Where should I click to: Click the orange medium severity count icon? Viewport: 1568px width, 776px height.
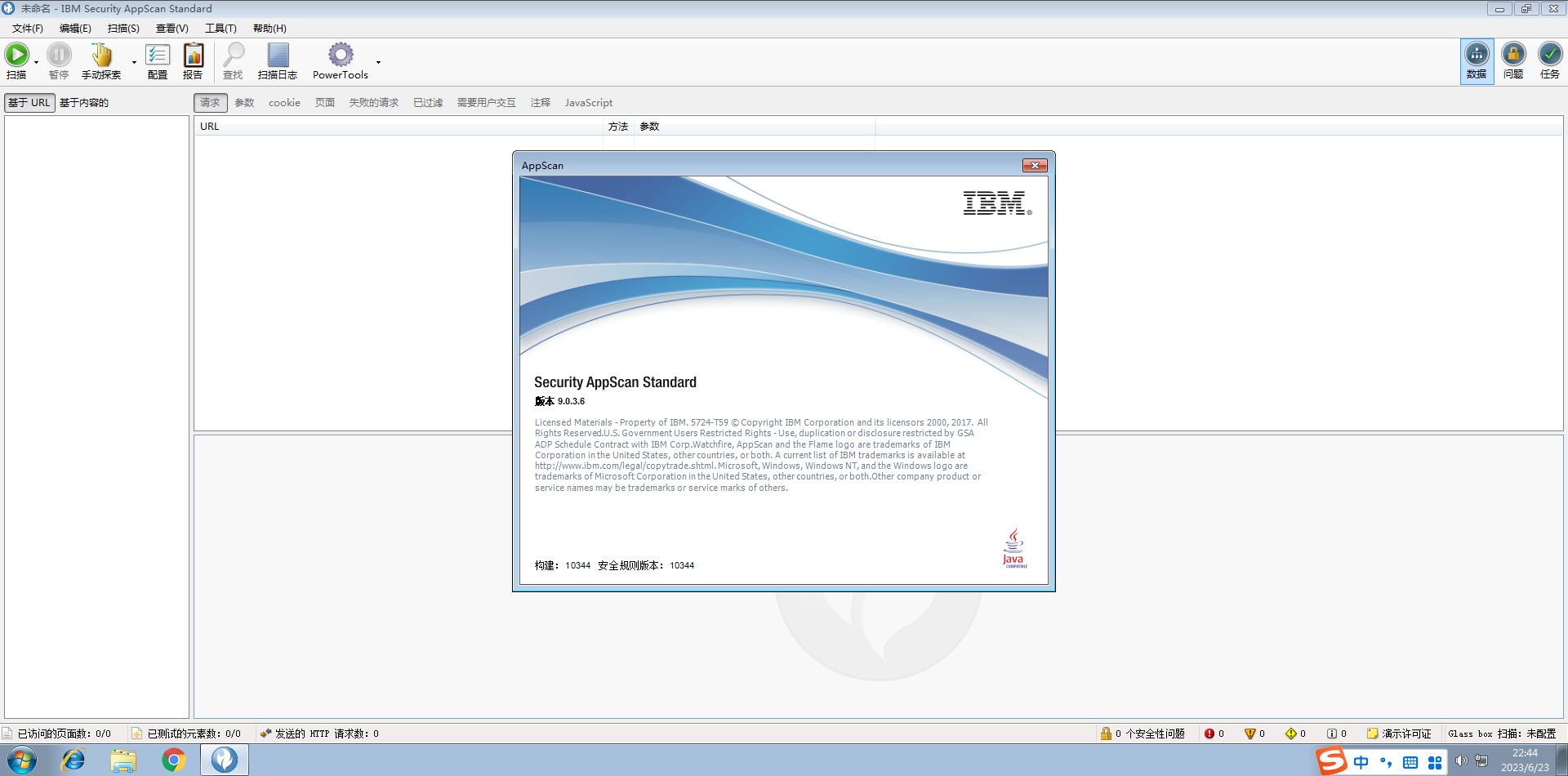tap(1249, 734)
